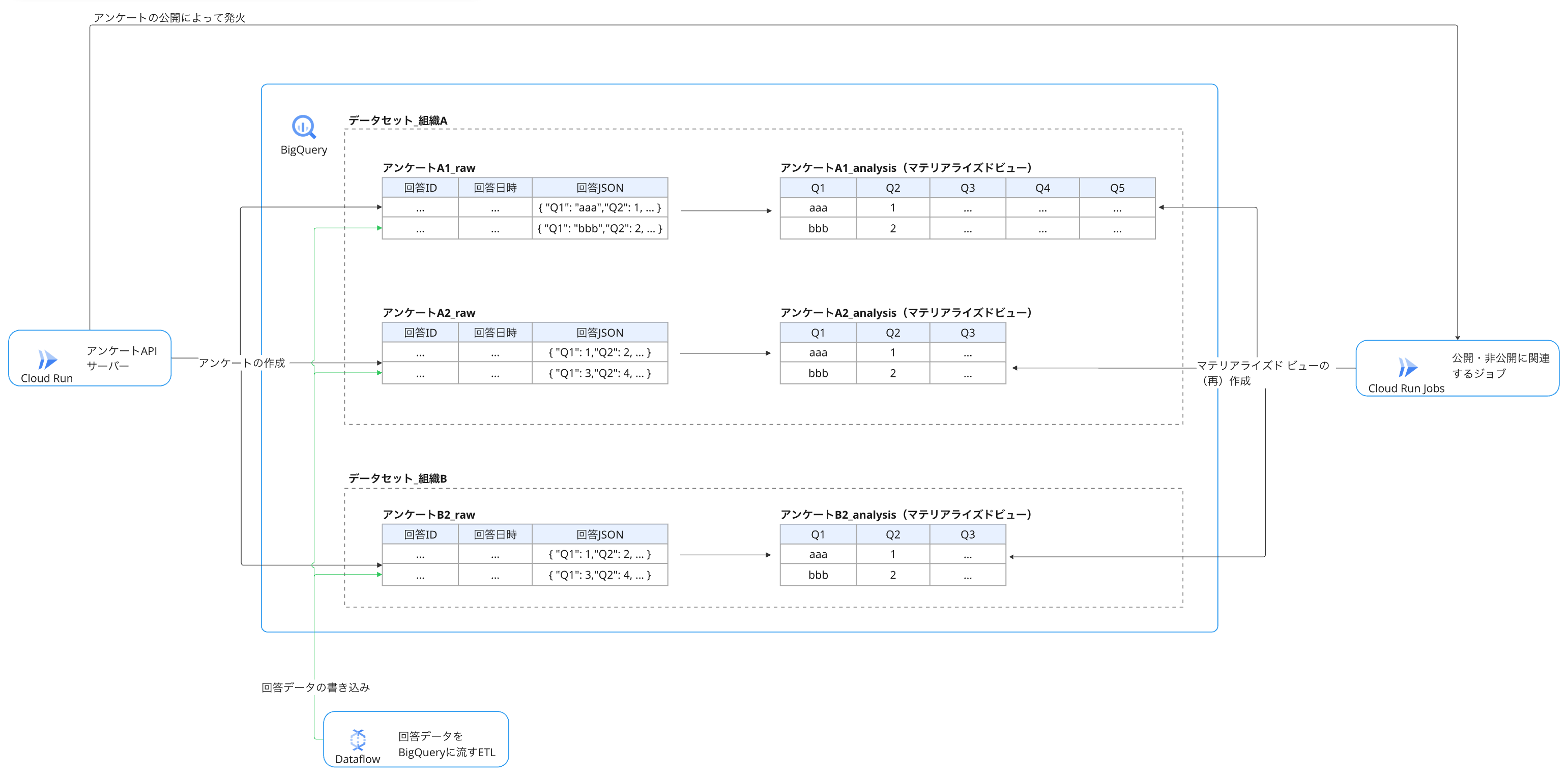The height and width of the screenshot is (777, 1568).
Task: Click アンケートB2_raw table title
Action: pos(428,515)
